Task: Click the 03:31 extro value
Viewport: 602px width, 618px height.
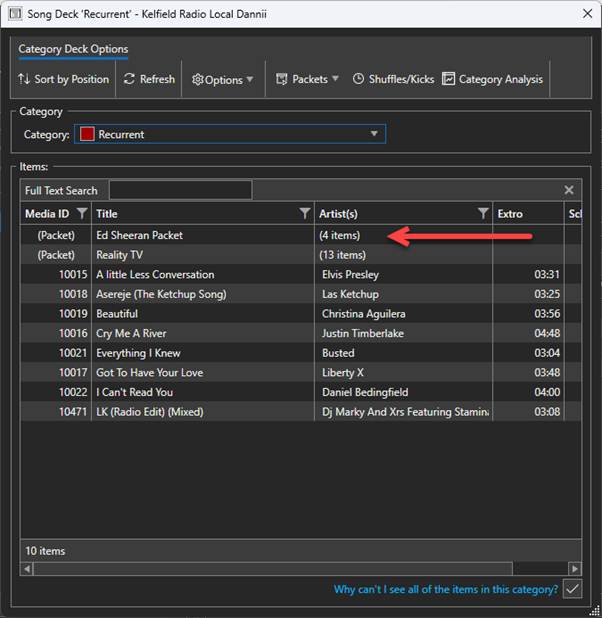Action: pyautogui.click(x=547, y=274)
